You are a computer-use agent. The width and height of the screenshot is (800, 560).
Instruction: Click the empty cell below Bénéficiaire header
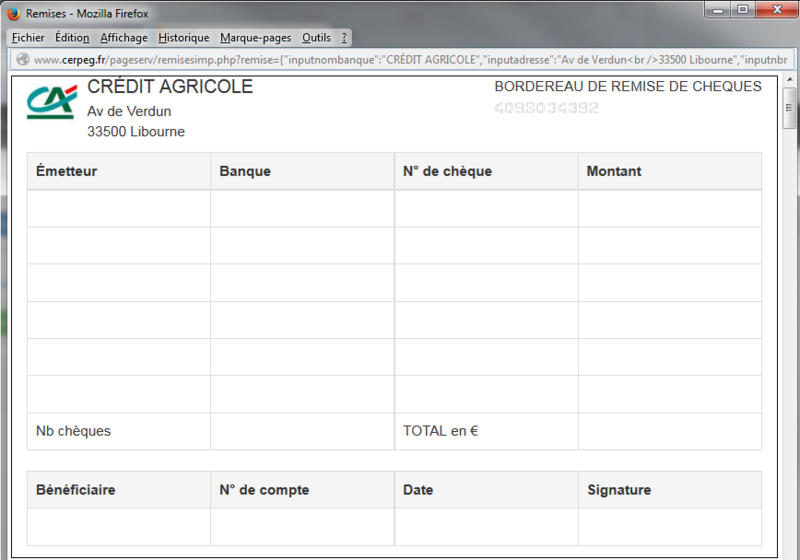(119, 527)
